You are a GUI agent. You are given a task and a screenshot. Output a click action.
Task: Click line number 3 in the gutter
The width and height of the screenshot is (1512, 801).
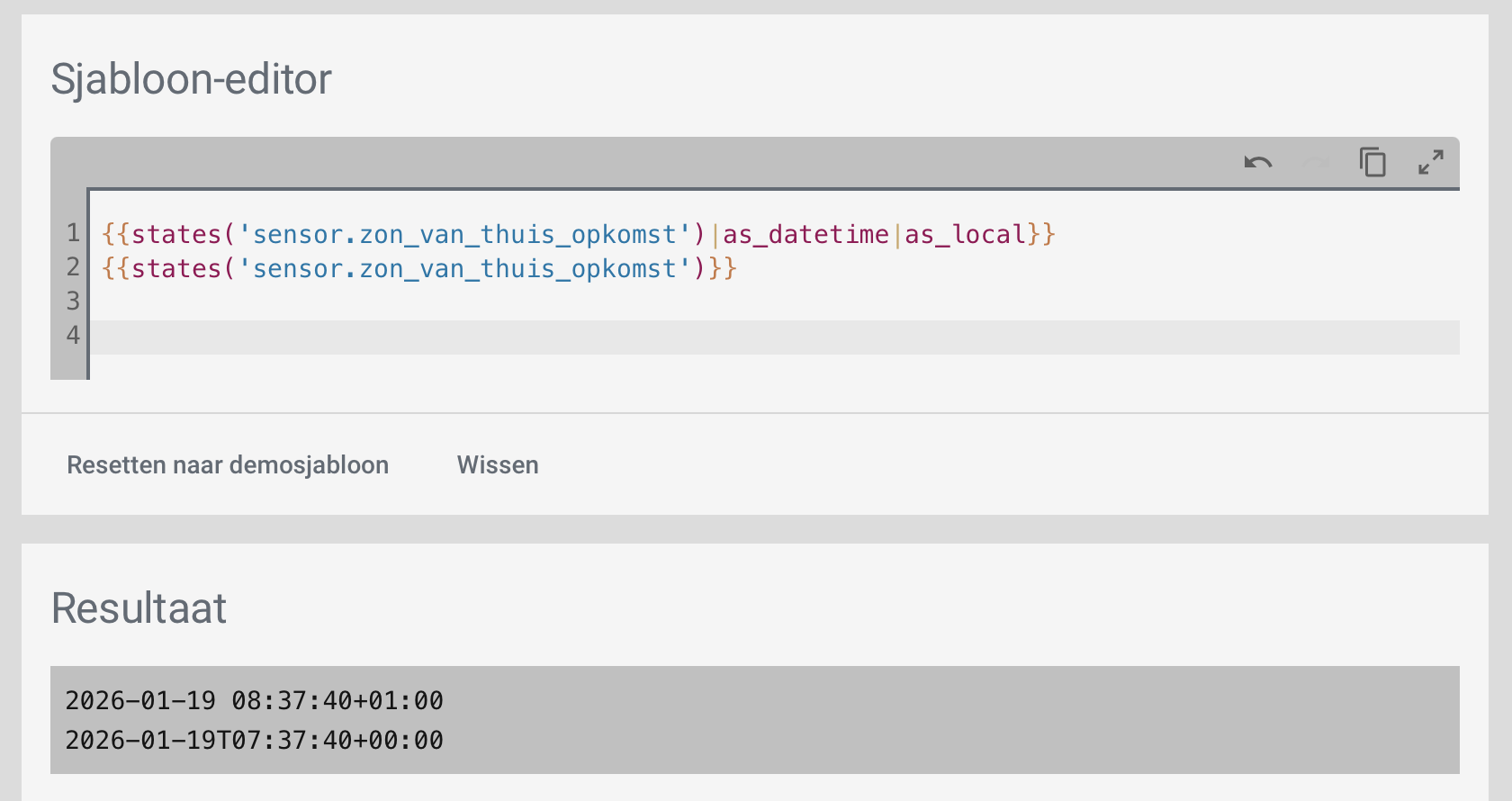click(x=73, y=301)
